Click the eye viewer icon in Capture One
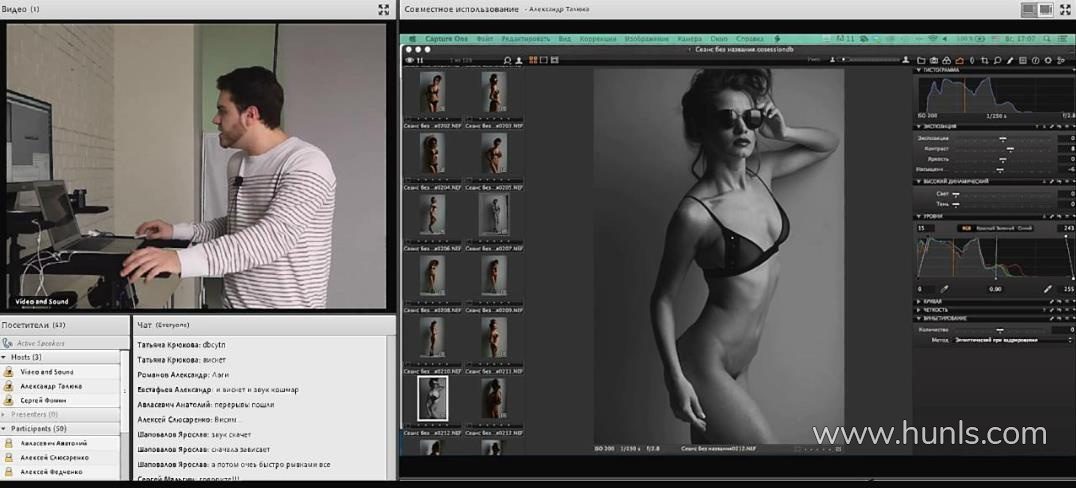 410,60
